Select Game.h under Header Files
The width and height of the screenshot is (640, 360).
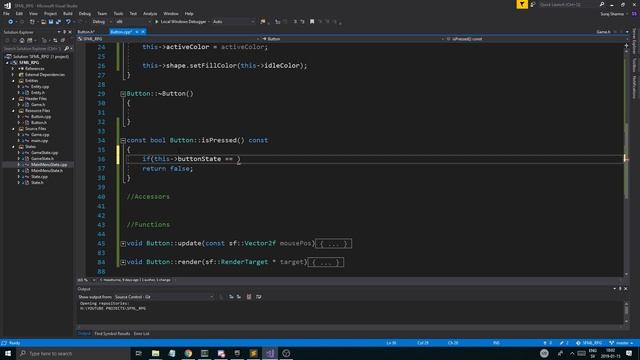38,104
